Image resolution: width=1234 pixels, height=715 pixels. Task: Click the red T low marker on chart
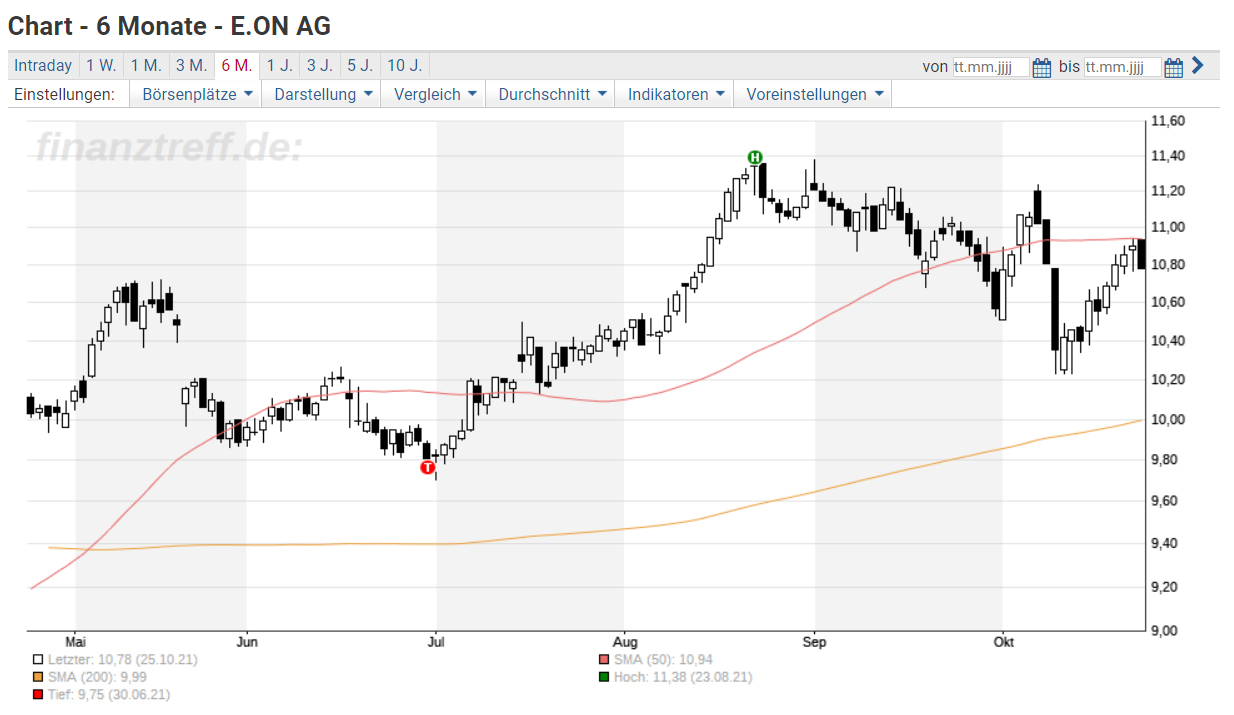428,467
